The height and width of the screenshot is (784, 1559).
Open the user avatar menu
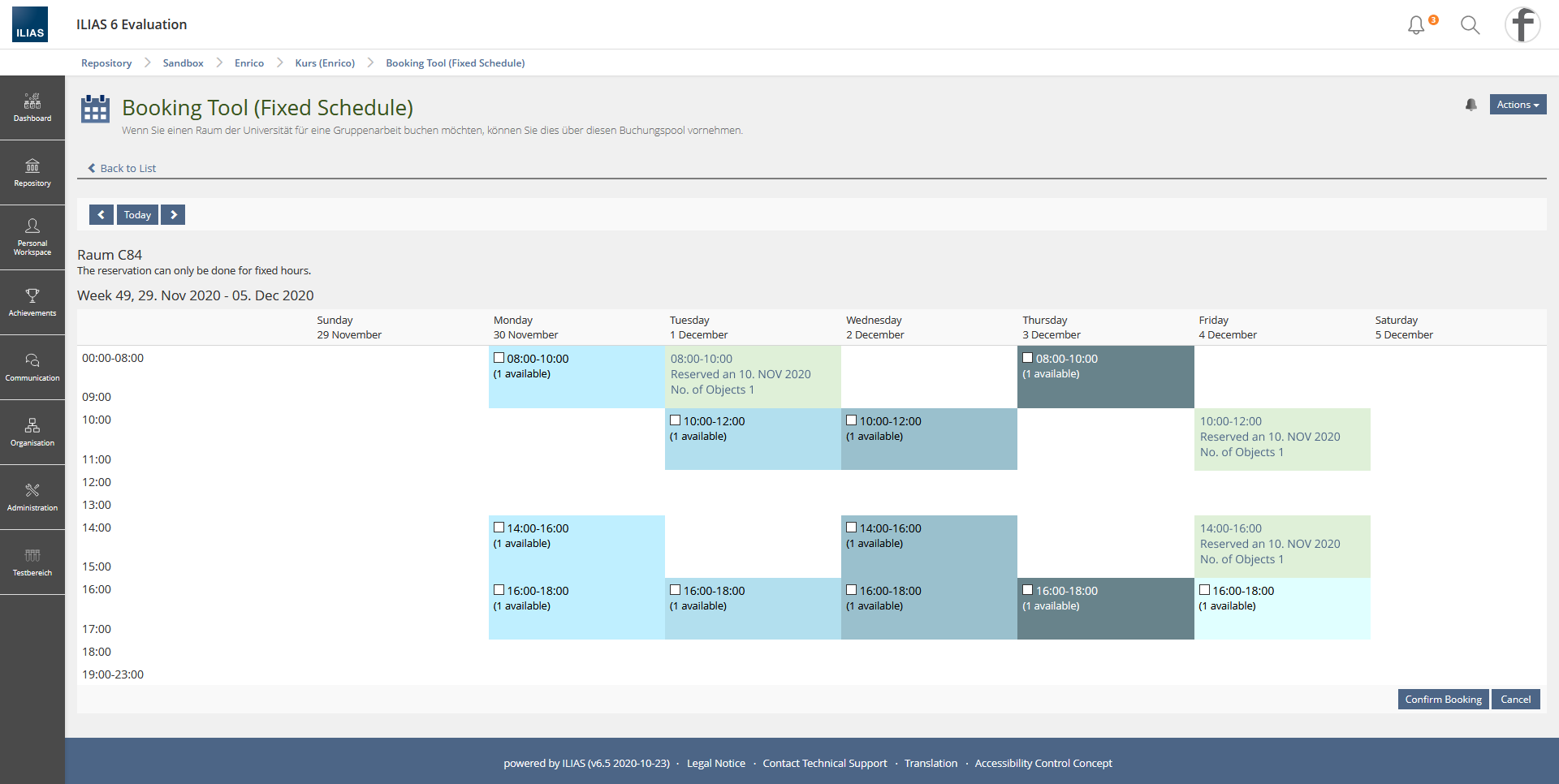[x=1522, y=24]
